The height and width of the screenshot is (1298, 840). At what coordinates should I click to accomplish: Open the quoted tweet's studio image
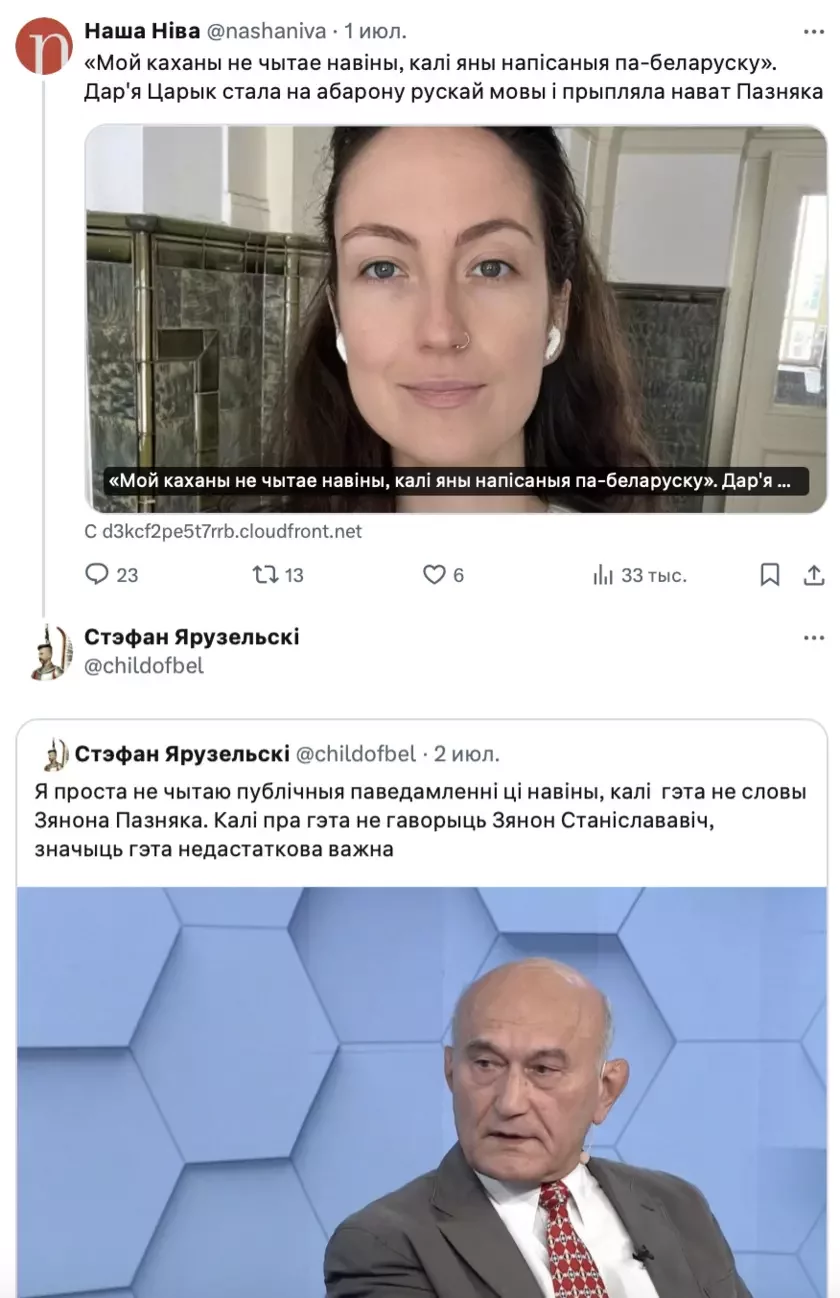421,1092
